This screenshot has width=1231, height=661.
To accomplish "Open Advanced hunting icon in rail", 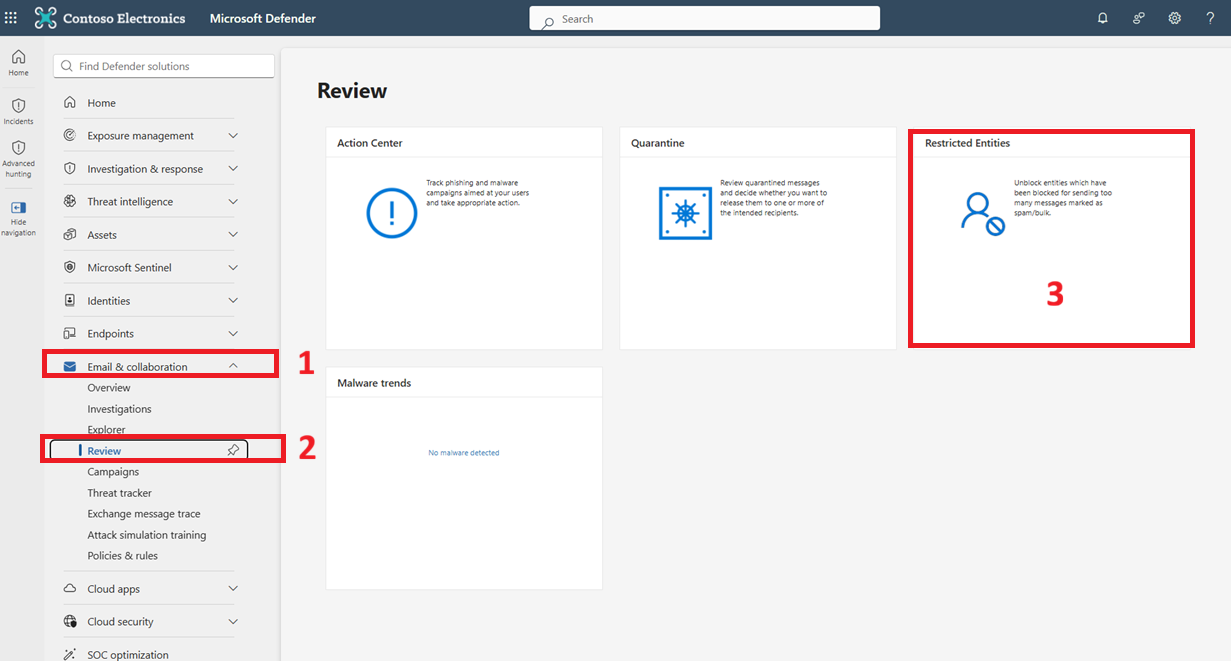I will (x=19, y=147).
